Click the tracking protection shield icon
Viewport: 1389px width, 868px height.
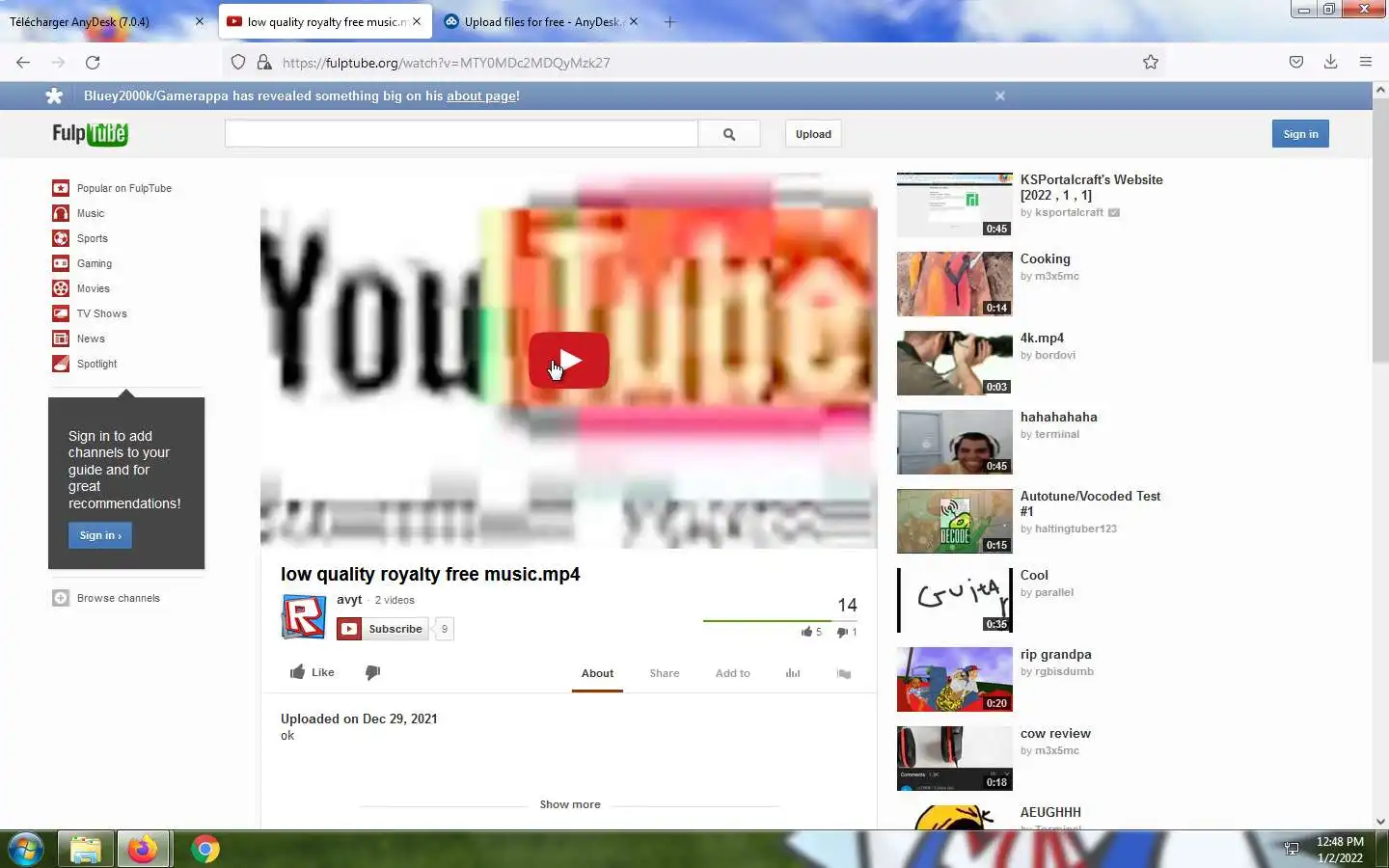coord(238,62)
